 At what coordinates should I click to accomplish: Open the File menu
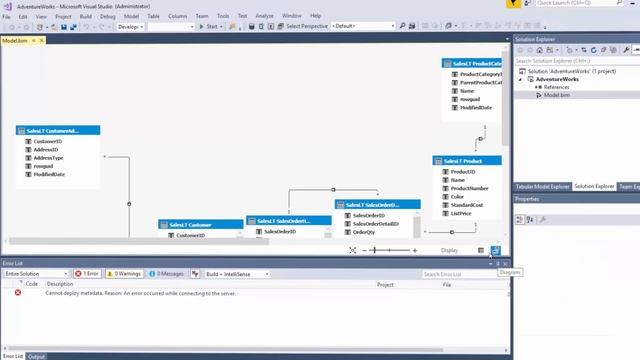click(7, 17)
